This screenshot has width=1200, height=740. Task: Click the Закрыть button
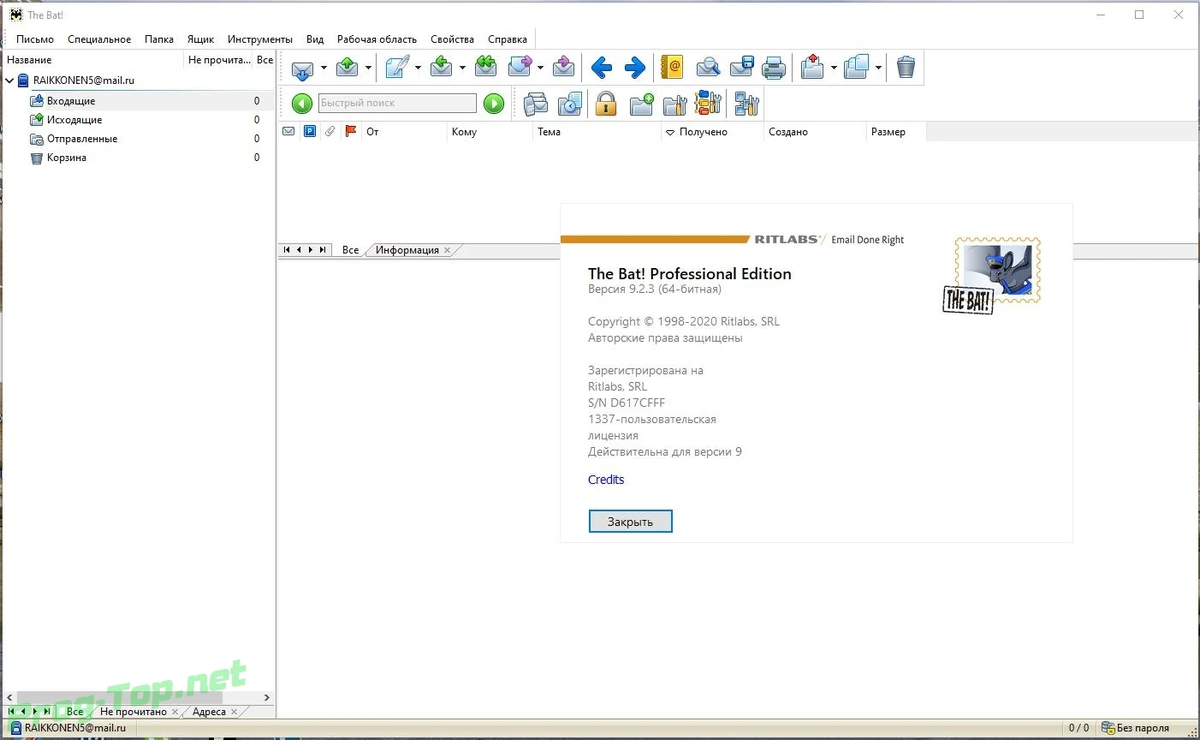tap(630, 522)
